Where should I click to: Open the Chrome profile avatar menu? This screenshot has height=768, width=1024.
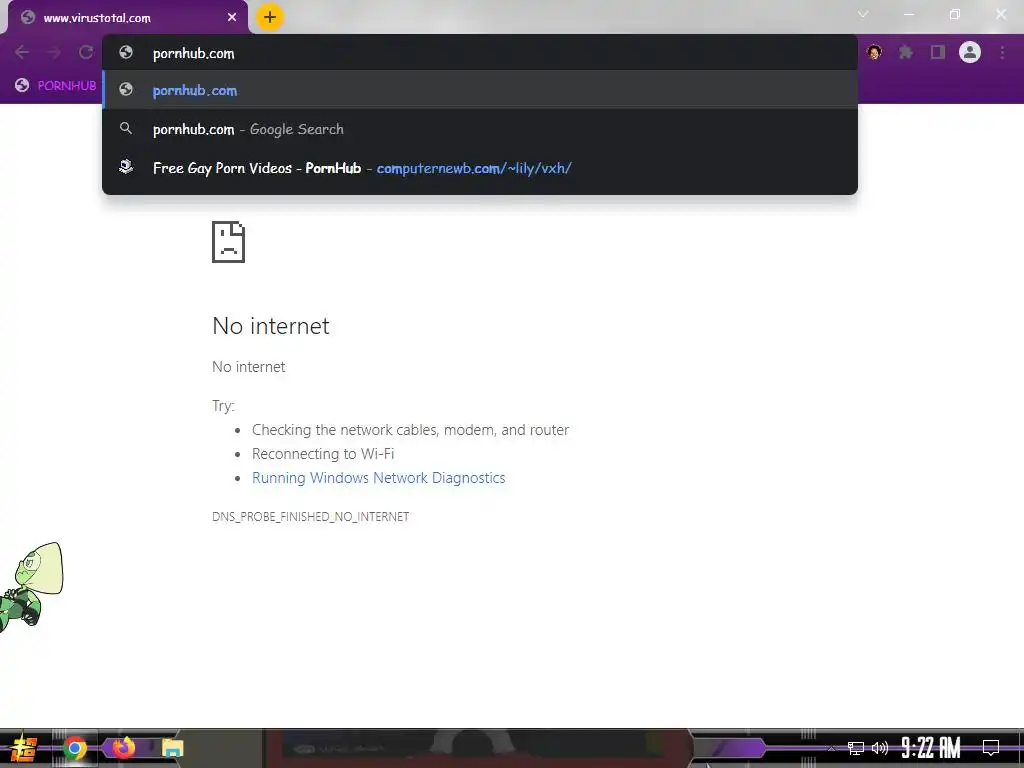970,52
